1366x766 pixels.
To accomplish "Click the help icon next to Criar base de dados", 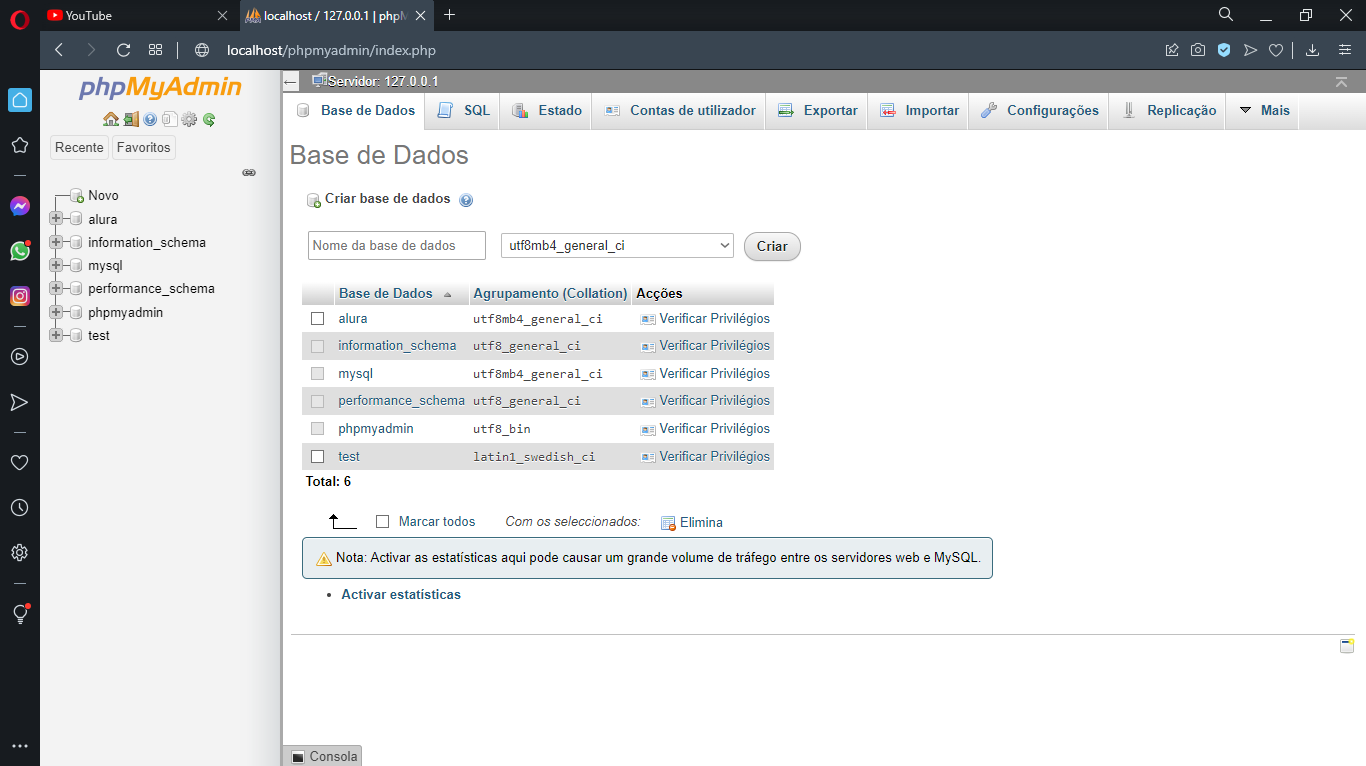I will coord(466,200).
